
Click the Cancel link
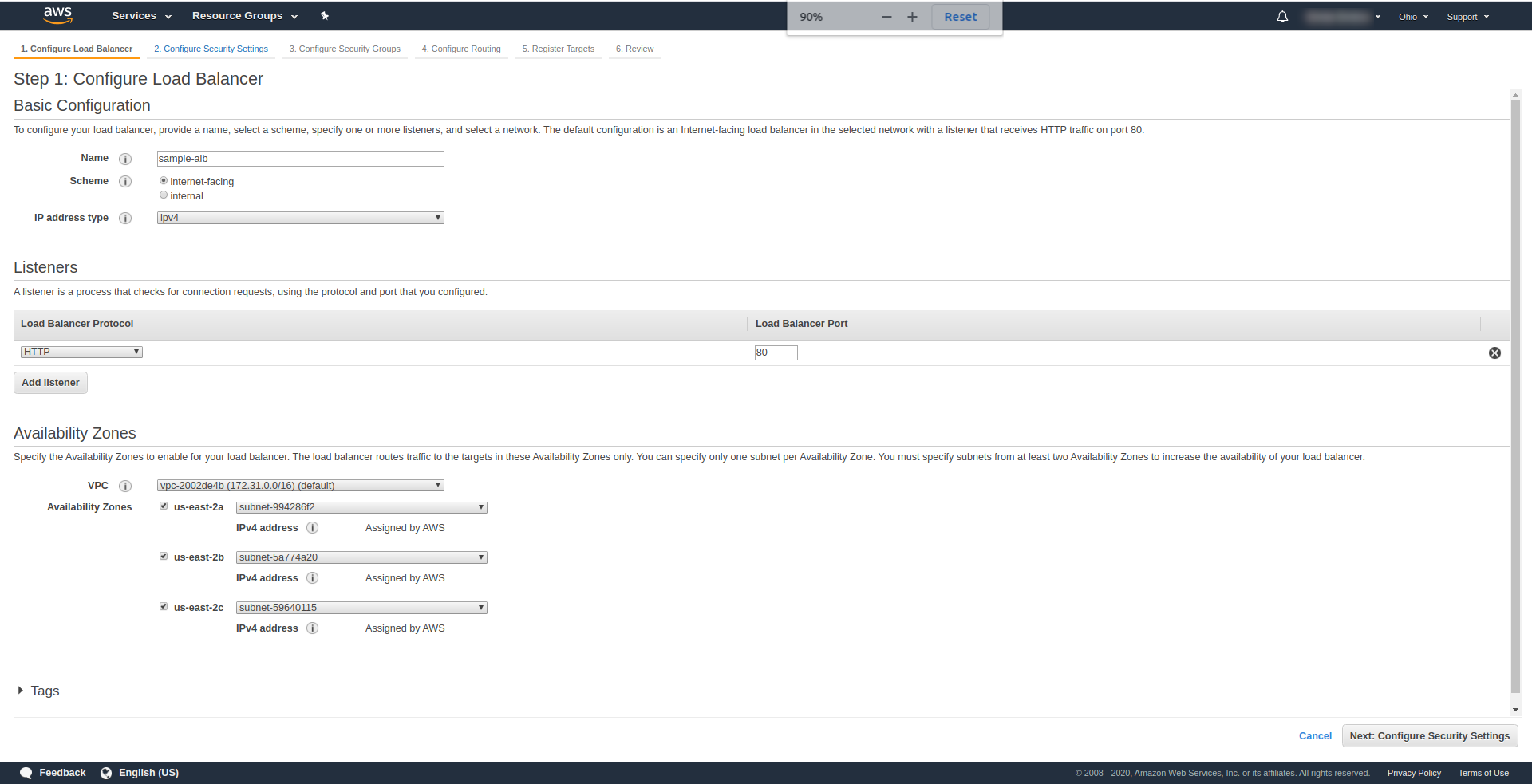click(x=1315, y=736)
